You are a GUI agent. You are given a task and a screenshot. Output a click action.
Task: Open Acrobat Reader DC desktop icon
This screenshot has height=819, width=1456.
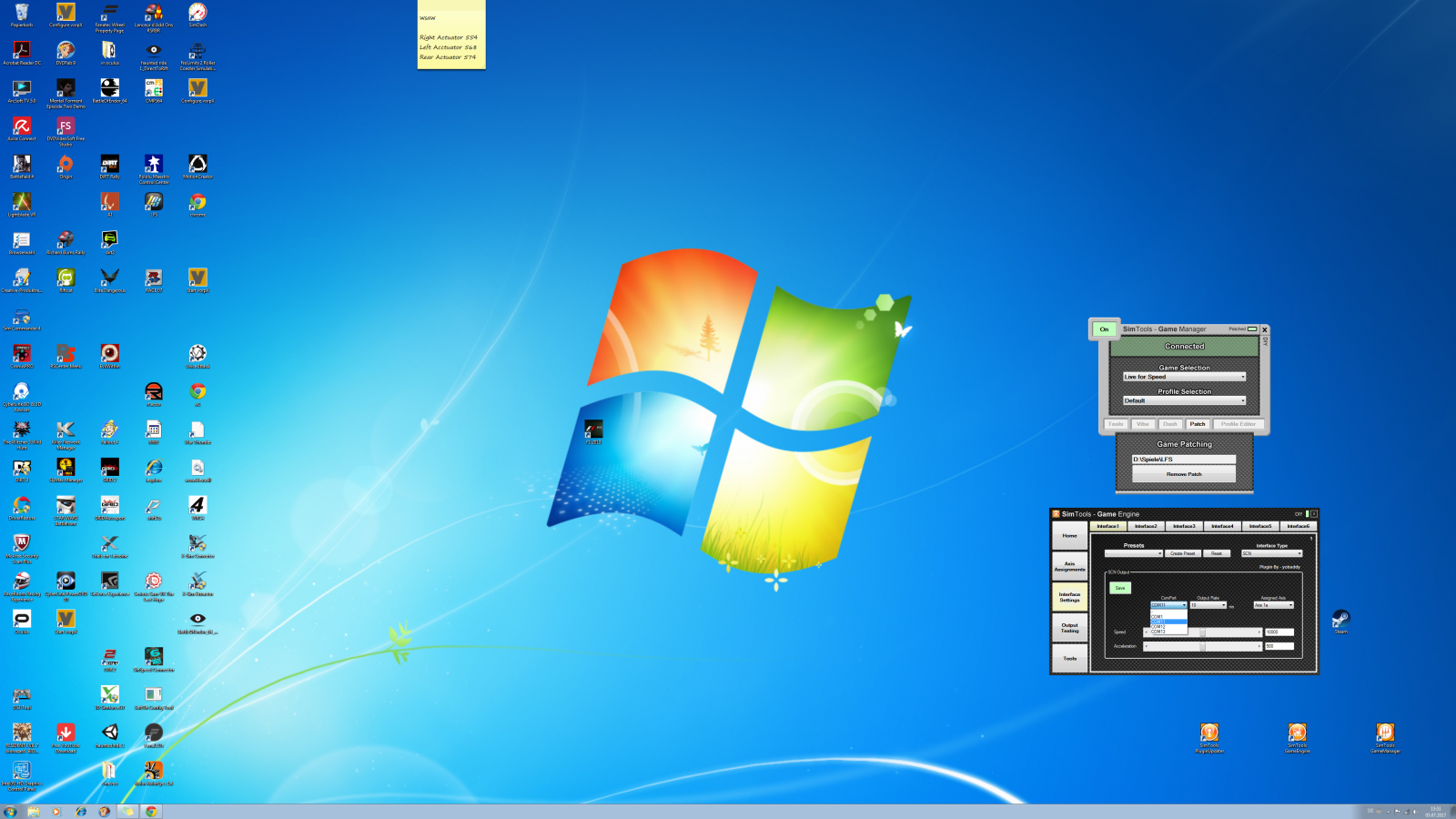(22, 53)
